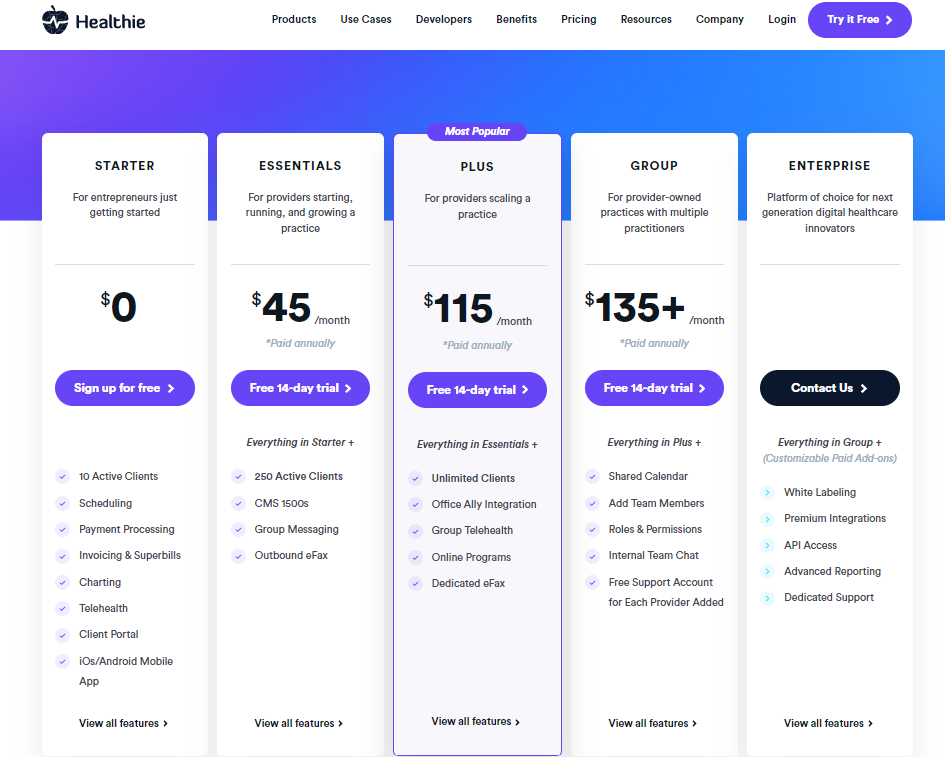Image resolution: width=945 pixels, height=757 pixels.
Task: Open the Benefits menu
Action: pyautogui.click(x=516, y=19)
